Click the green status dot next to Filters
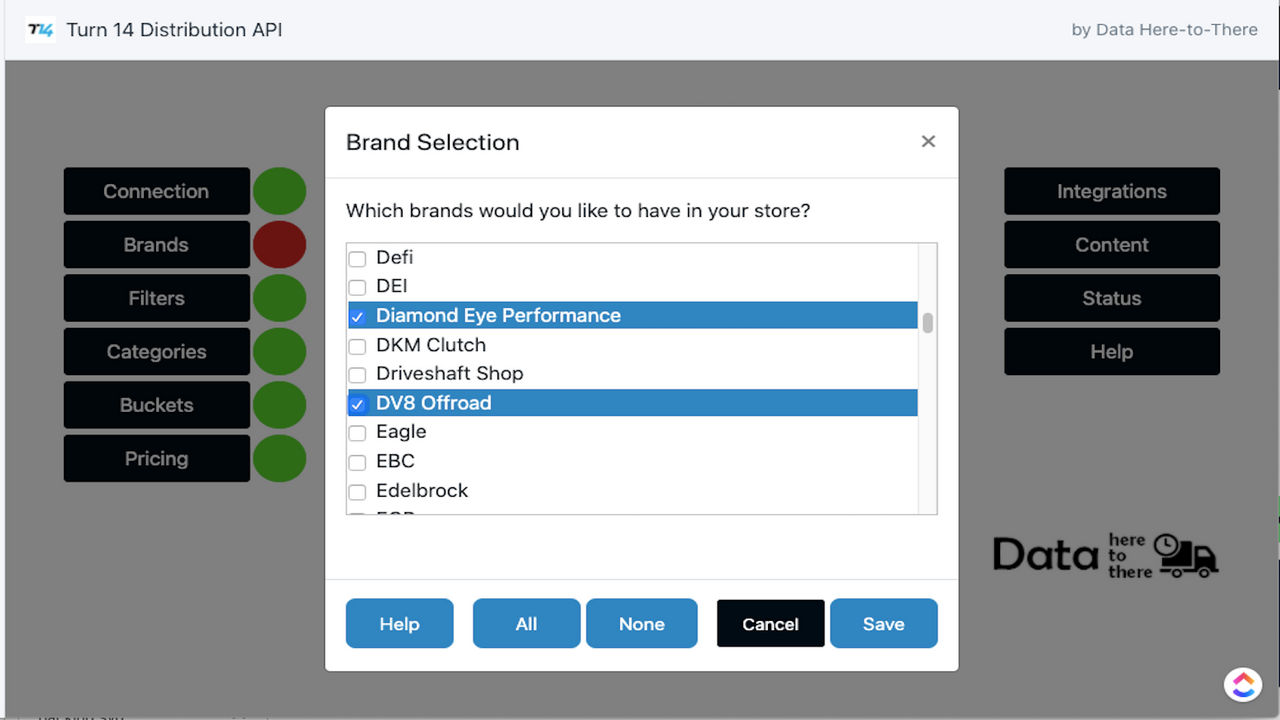Viewport: 1280px width, 720px height. pyautogui.click(x=279, y=298)
